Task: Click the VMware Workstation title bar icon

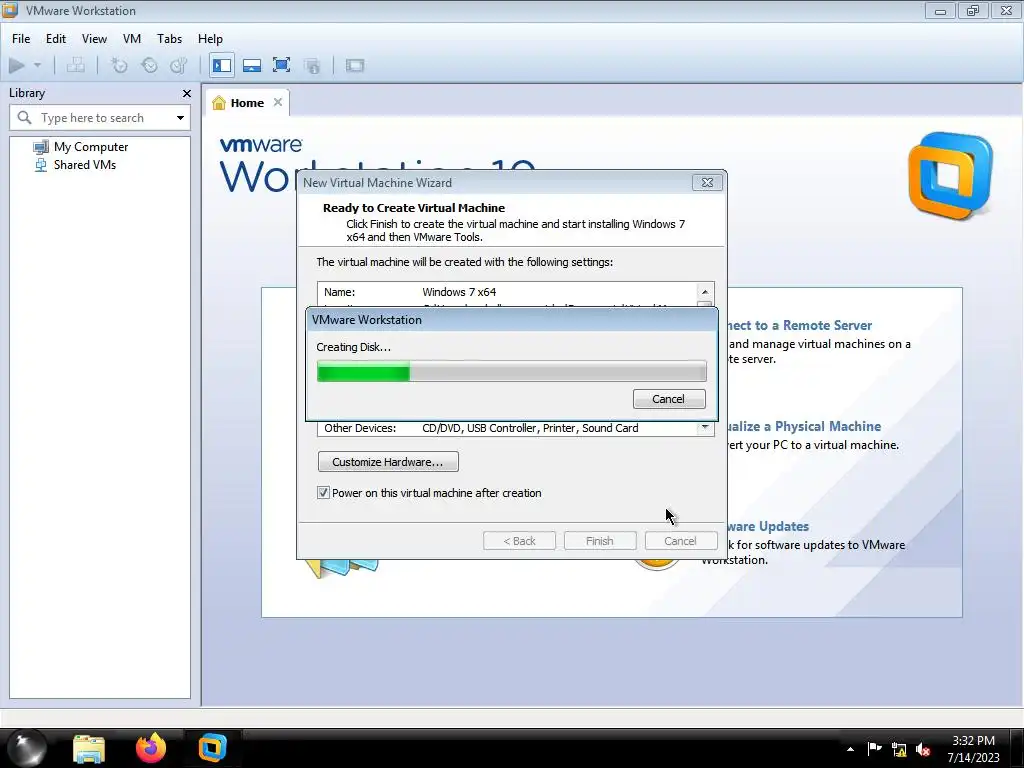Action: [x=10, y=10]
